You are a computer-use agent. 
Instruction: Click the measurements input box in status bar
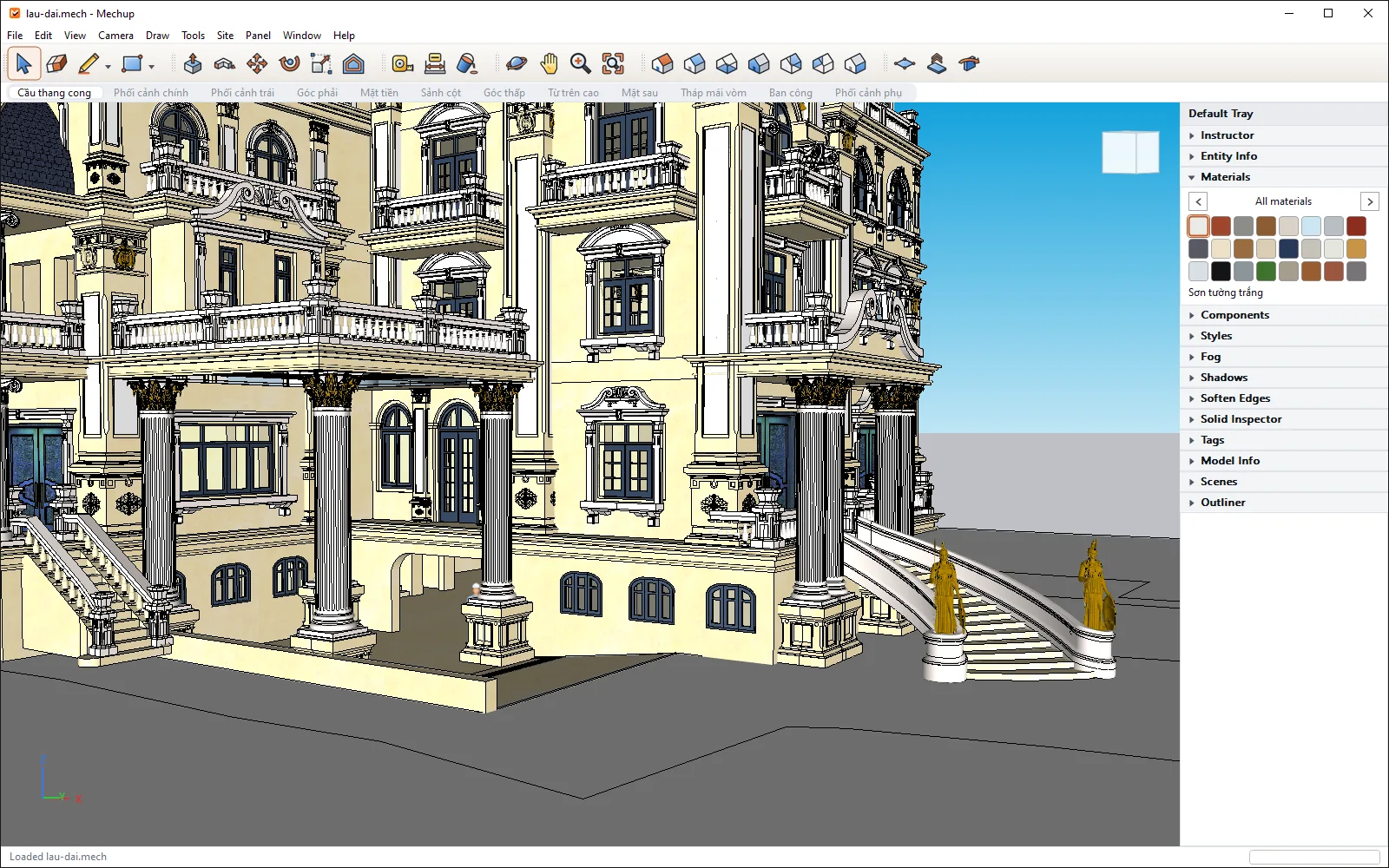coord(1313,857)
